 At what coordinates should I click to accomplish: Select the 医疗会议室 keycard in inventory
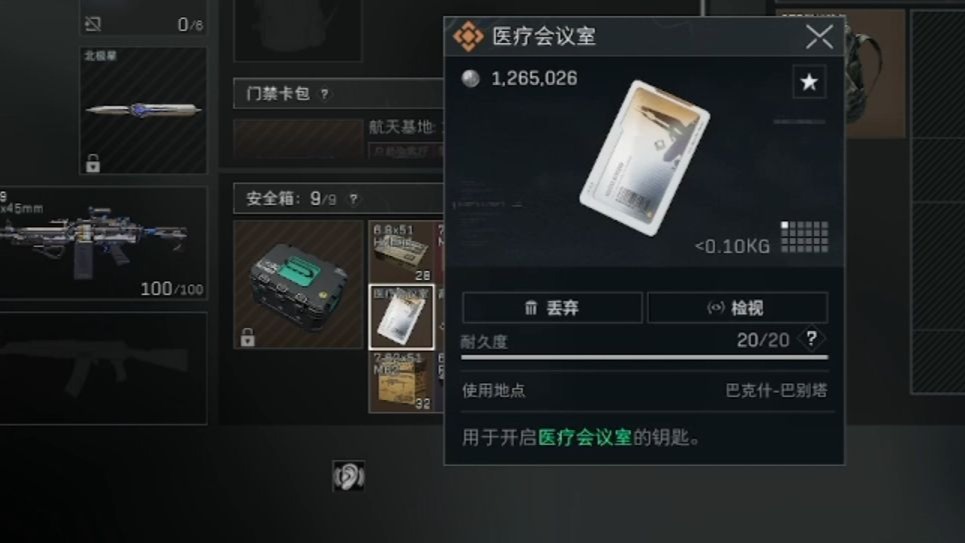[401, 317]
